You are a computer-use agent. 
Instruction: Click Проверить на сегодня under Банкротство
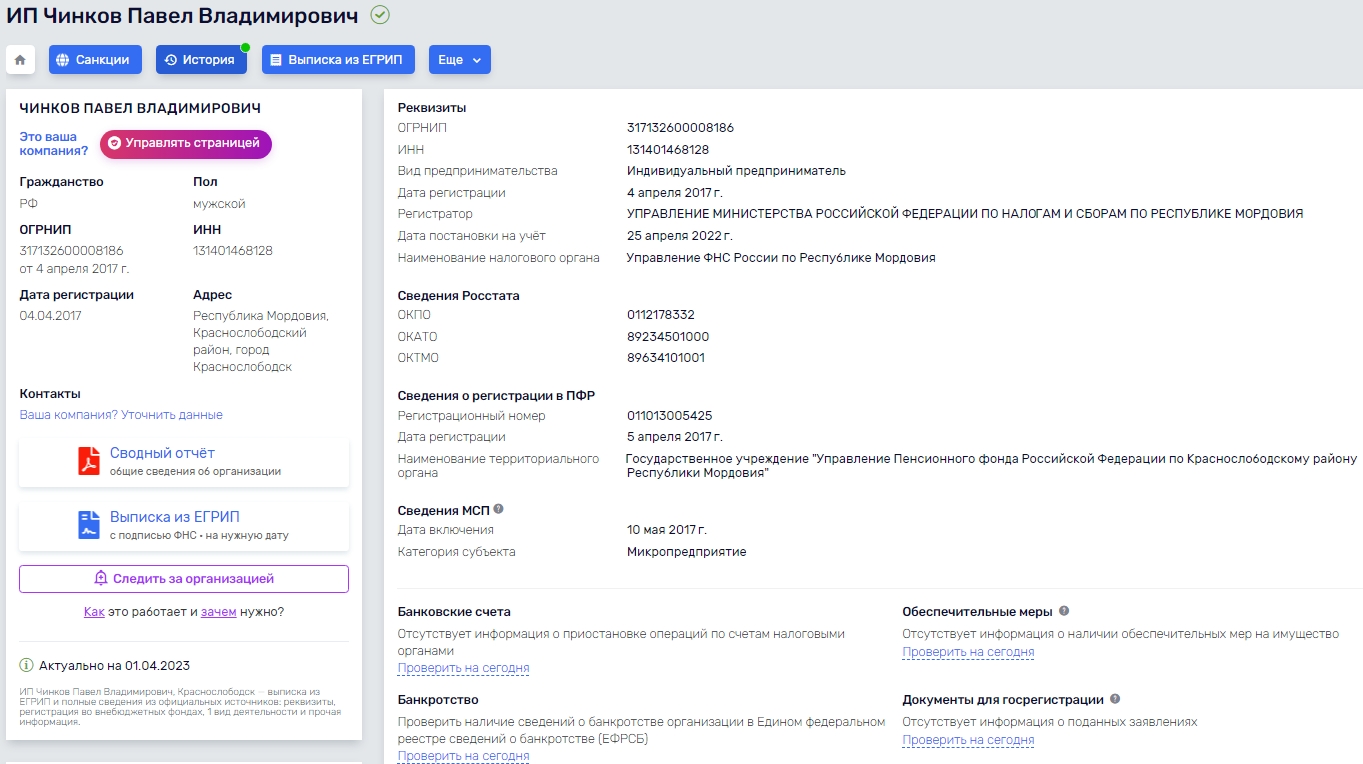pyautogui.click(x=463, y=756)
